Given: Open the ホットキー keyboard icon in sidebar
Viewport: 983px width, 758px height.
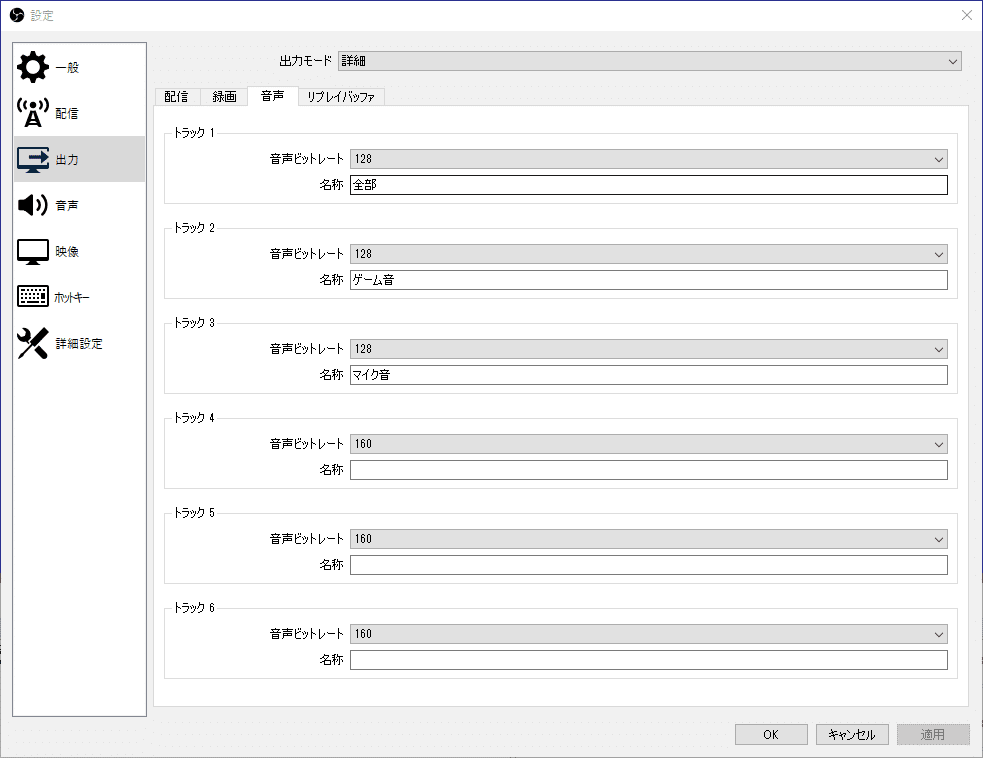Looking at the screenshot, I should click(x=33, y=297).
